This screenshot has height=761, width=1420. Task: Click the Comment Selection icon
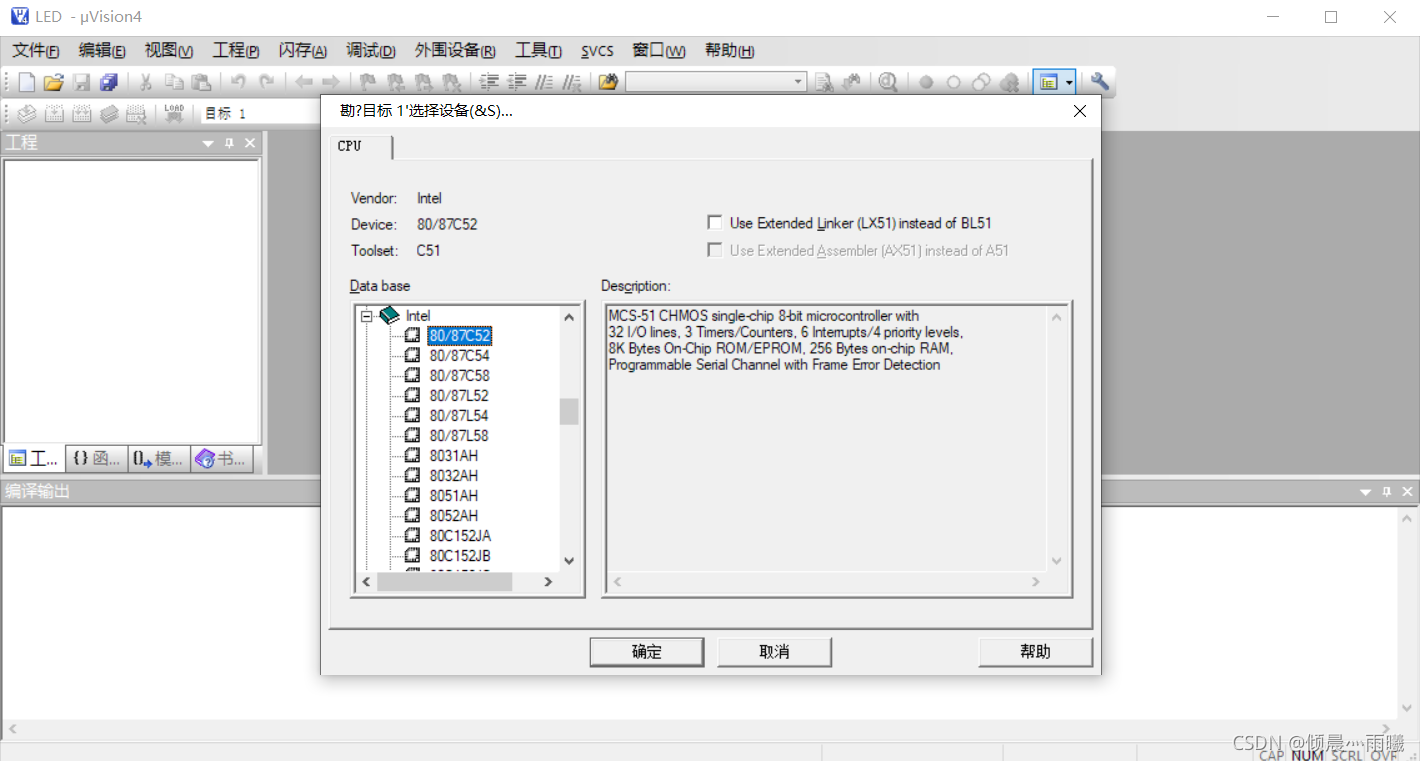pyautogui.click(x=544, y=83)
